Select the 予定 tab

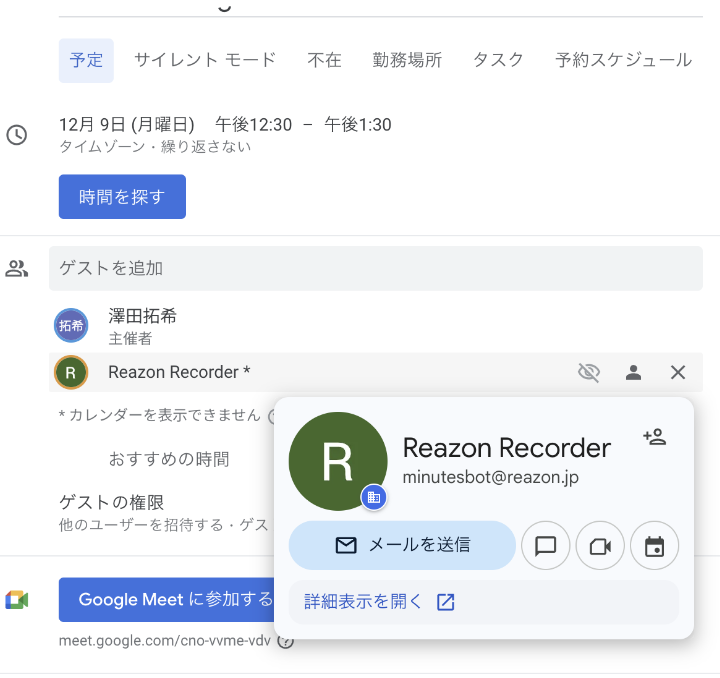click(x=86, y=61)
